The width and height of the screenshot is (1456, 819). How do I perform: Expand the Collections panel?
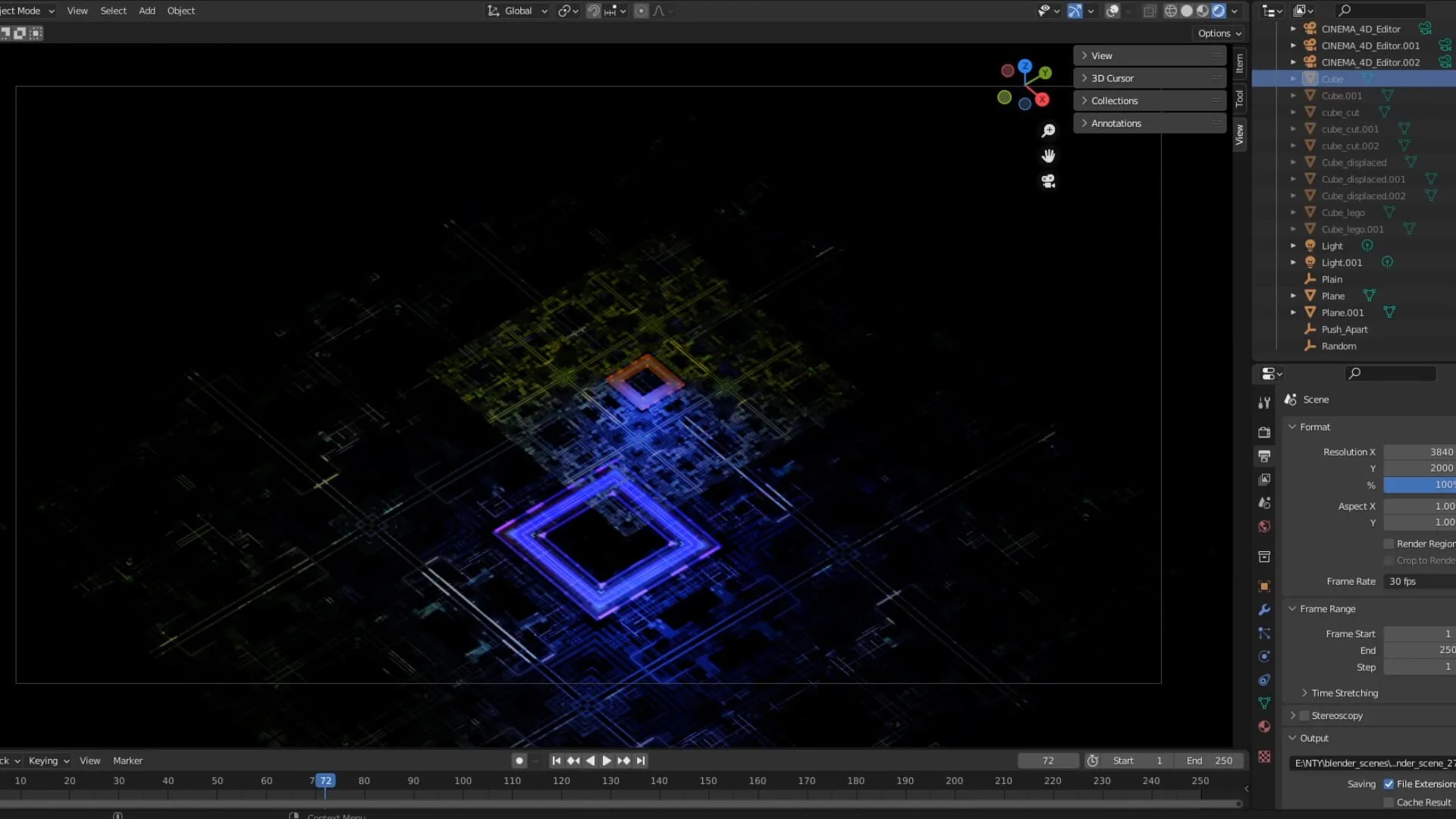point(1150,101)
